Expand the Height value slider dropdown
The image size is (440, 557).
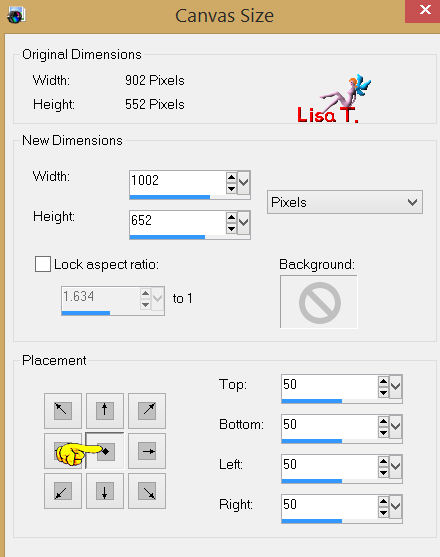244,222
